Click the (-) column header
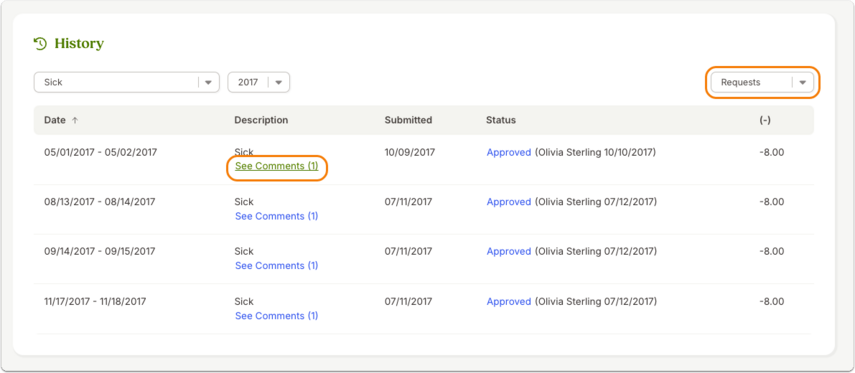855x373 pixels. 765,120
